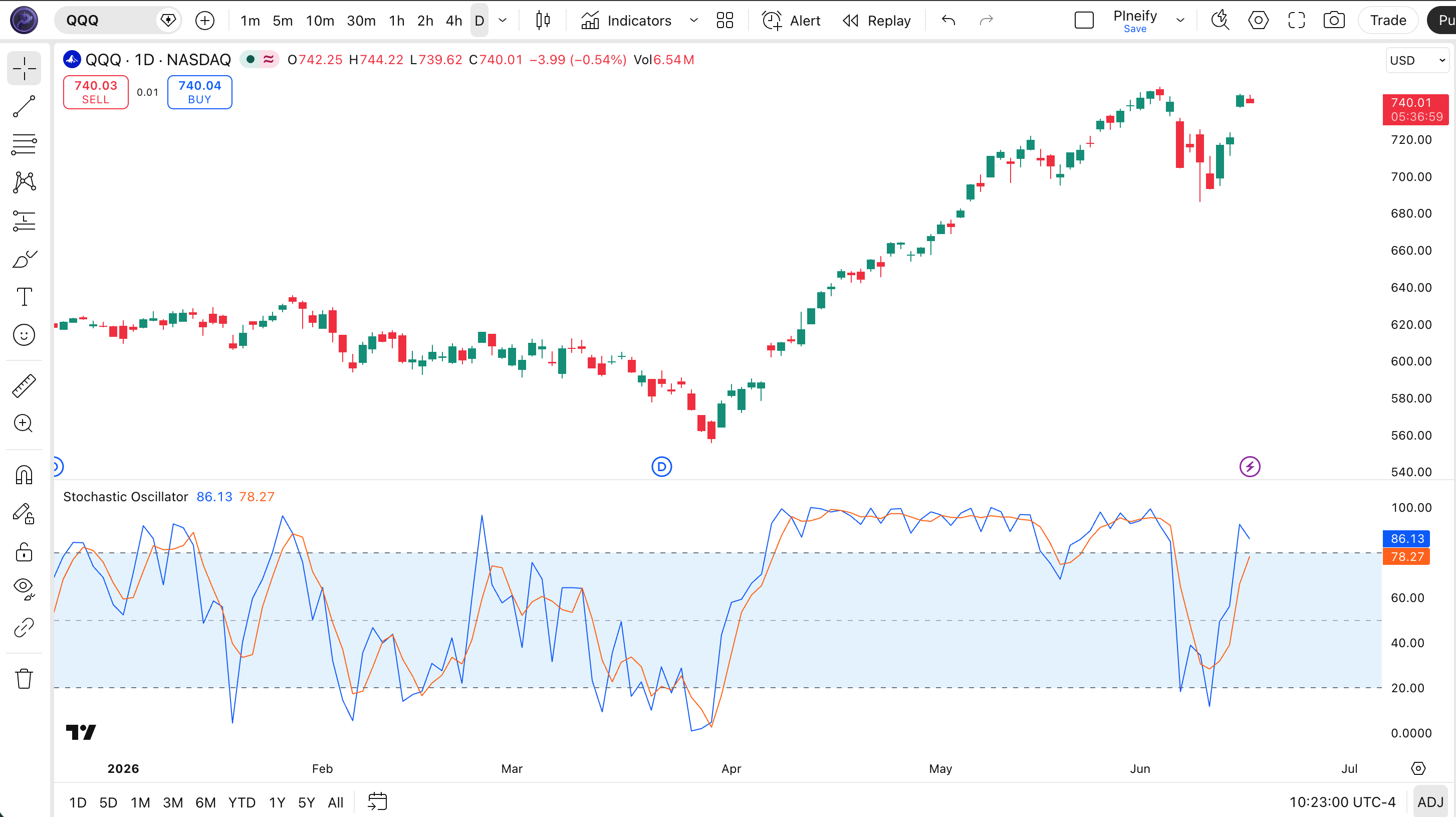
Task: Click the trash remove objects icon
Action: tap(24, 679)
